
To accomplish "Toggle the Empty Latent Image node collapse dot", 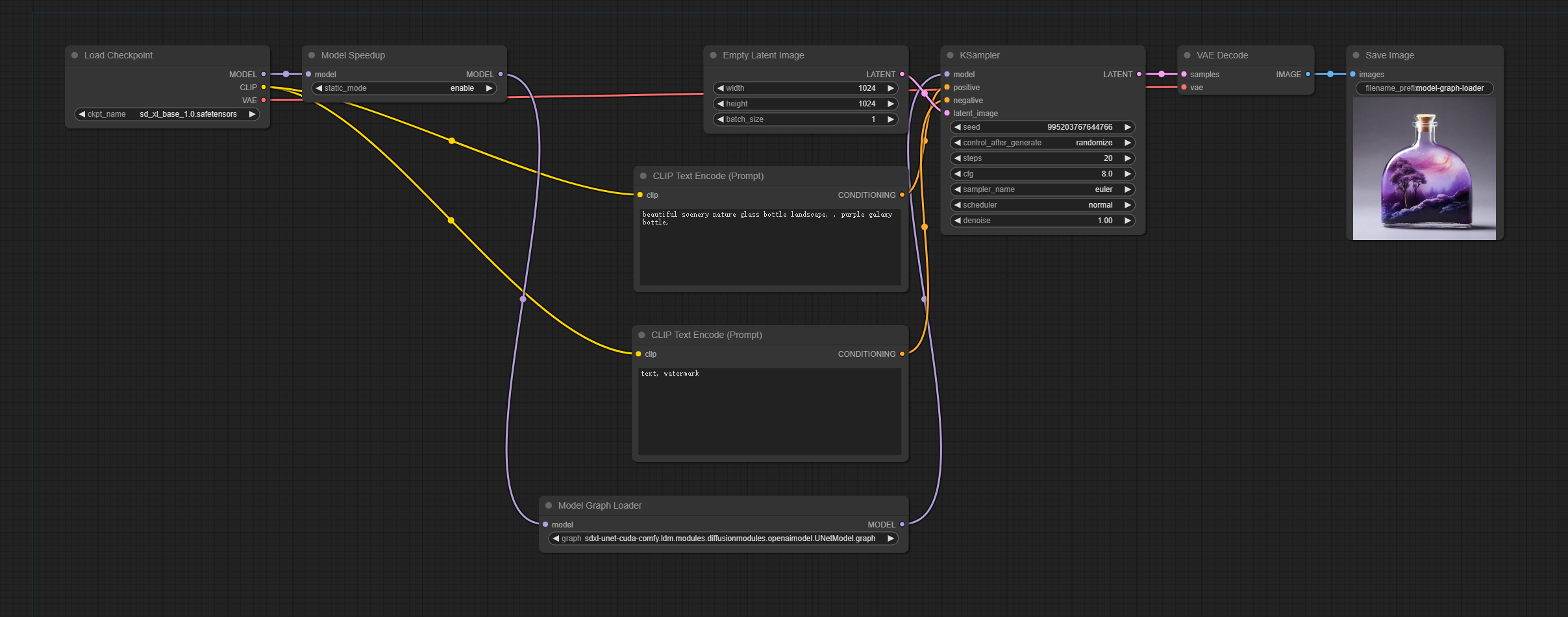I will tap(714, 56).
